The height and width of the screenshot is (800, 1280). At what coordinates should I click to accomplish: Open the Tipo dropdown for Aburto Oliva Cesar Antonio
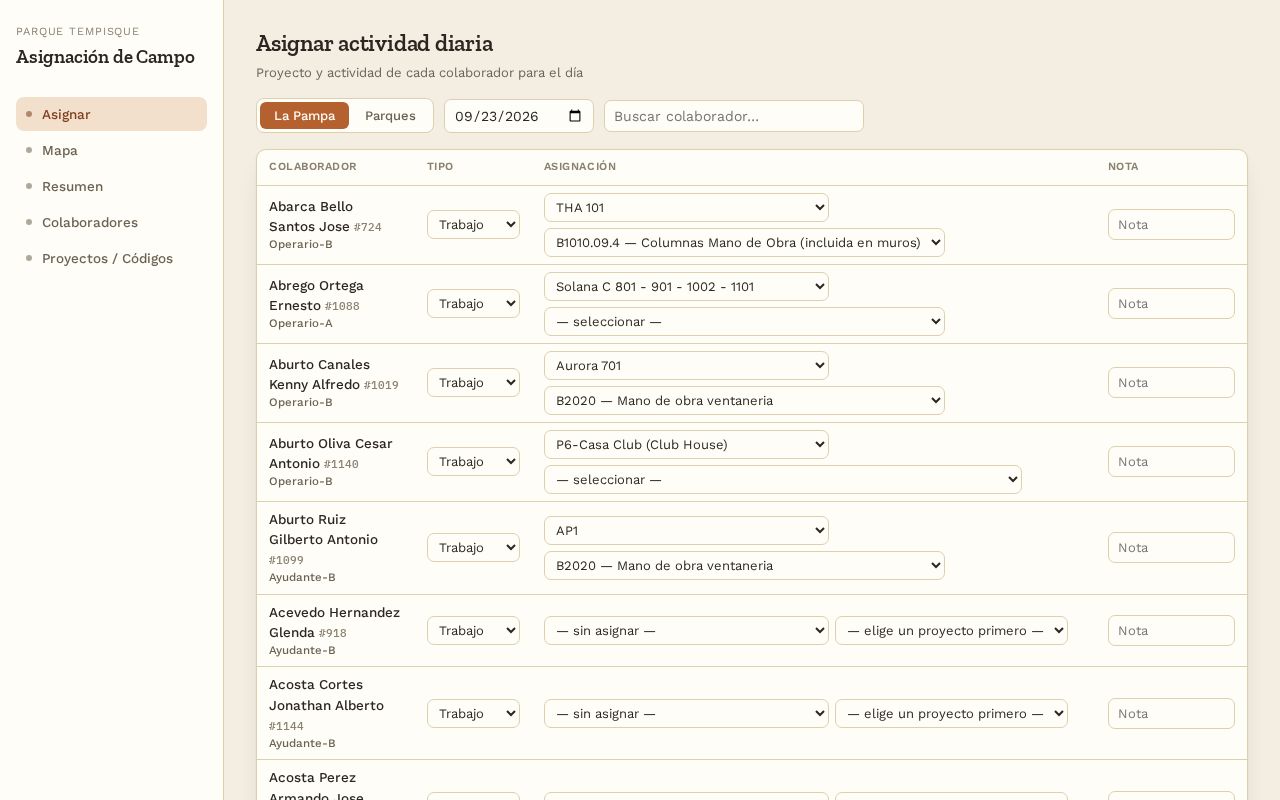point(473,462)
